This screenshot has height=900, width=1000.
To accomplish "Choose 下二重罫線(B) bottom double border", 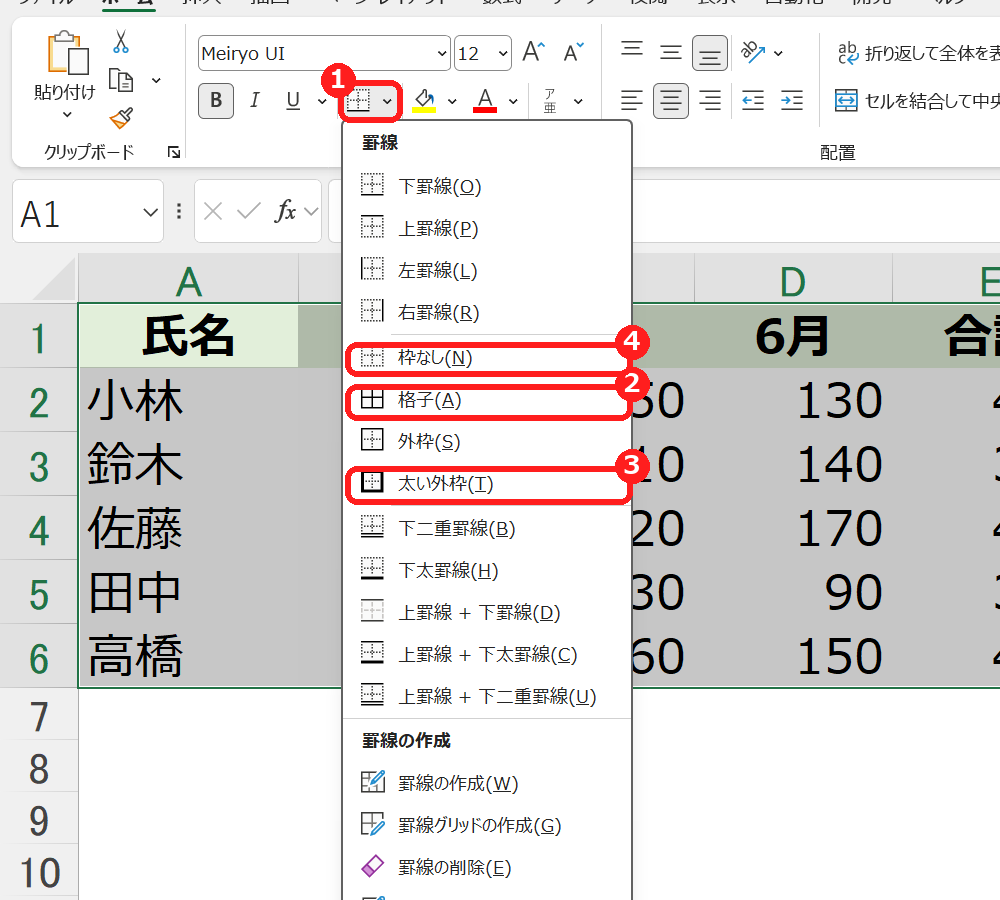I will click(x=487, y=529).
